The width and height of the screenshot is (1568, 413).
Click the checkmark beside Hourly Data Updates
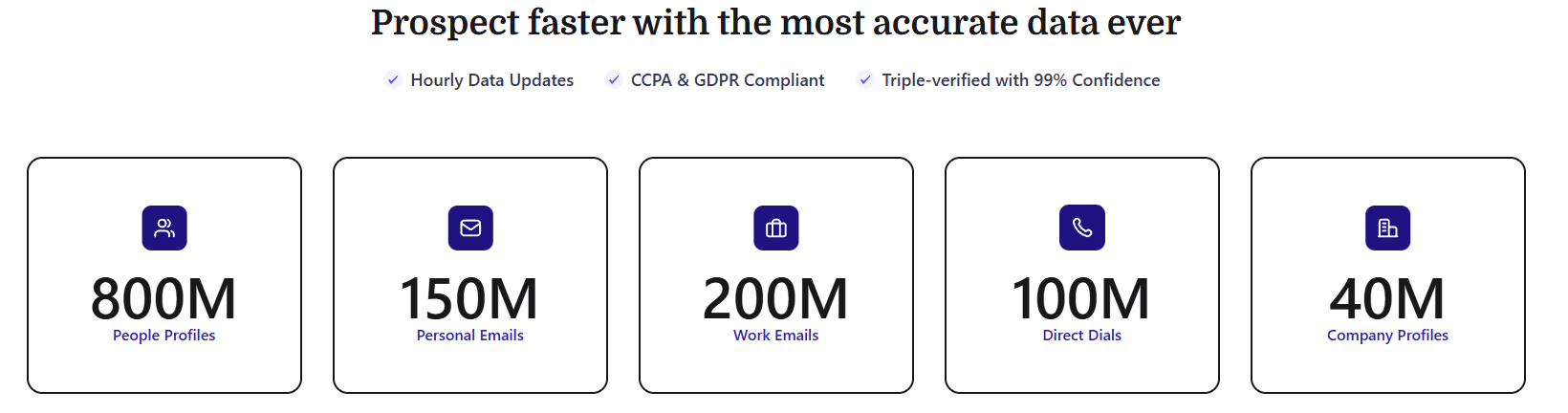click(393, 80)
